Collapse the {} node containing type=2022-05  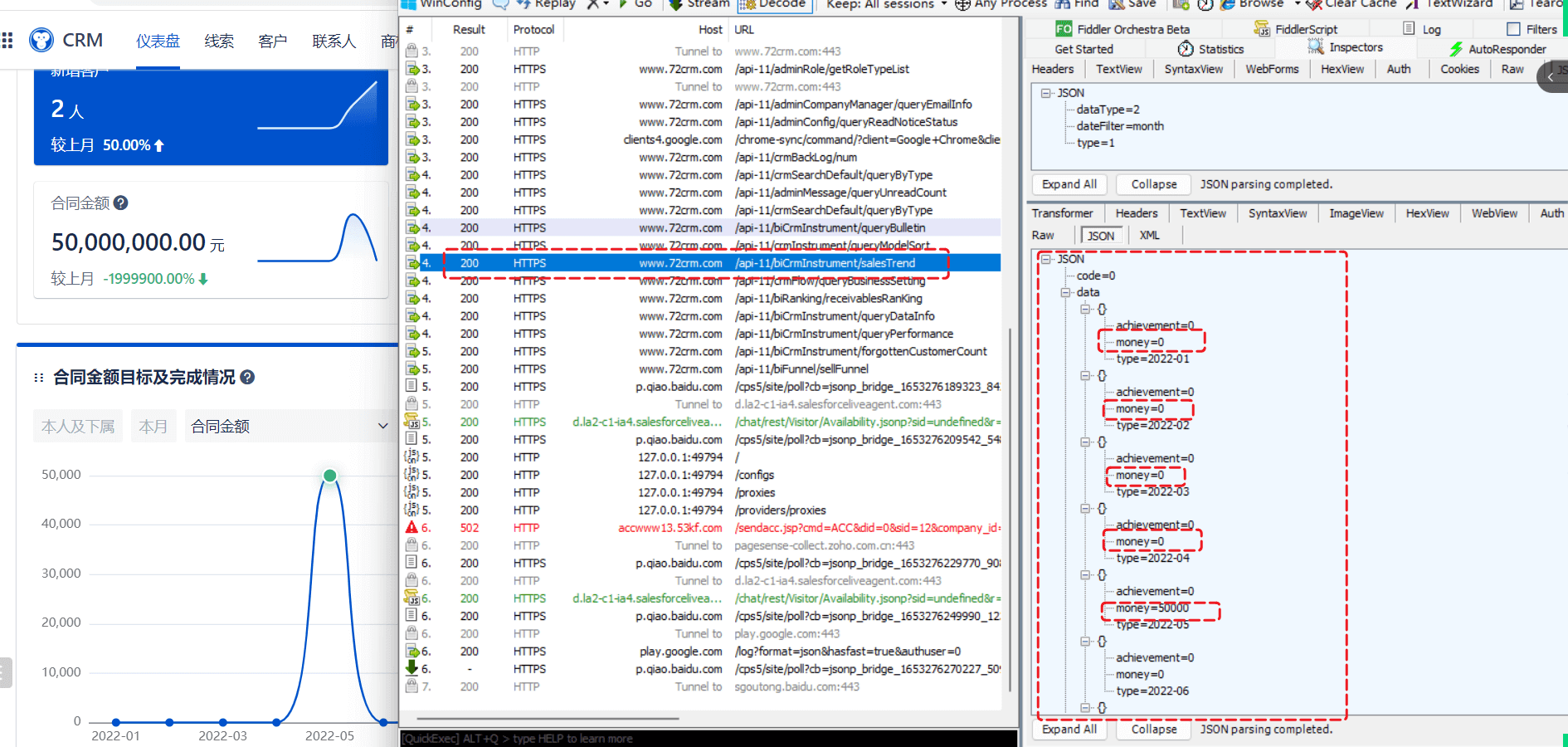(x=1085, y=574)
